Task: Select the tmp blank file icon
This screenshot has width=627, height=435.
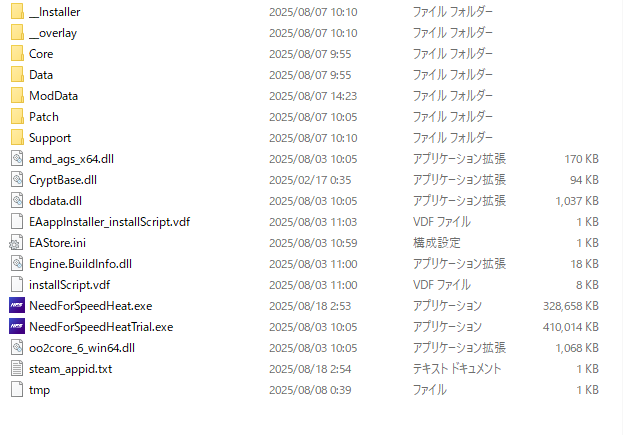Action: click(x=17, y=390)
